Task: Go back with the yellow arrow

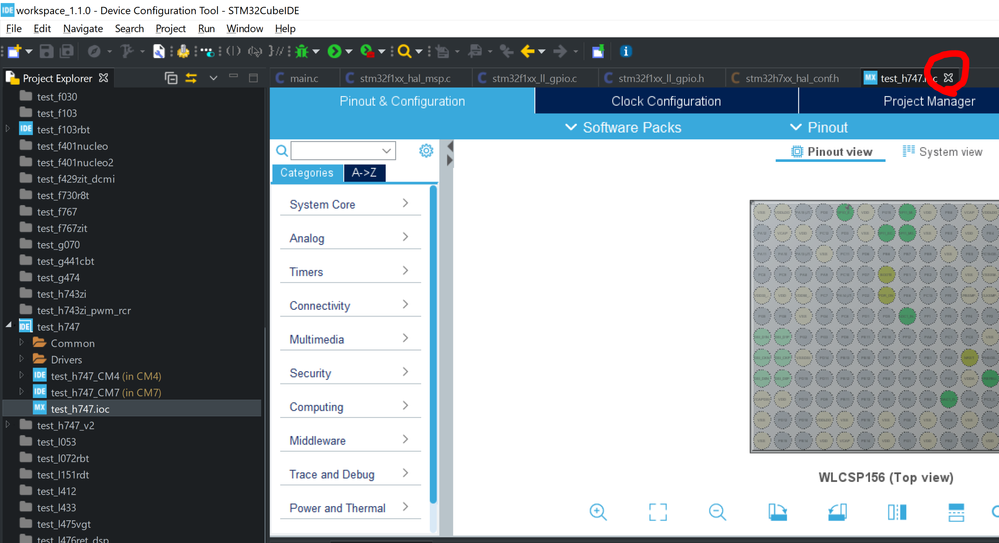Action: pyautogui.click(x=528, y=52)
